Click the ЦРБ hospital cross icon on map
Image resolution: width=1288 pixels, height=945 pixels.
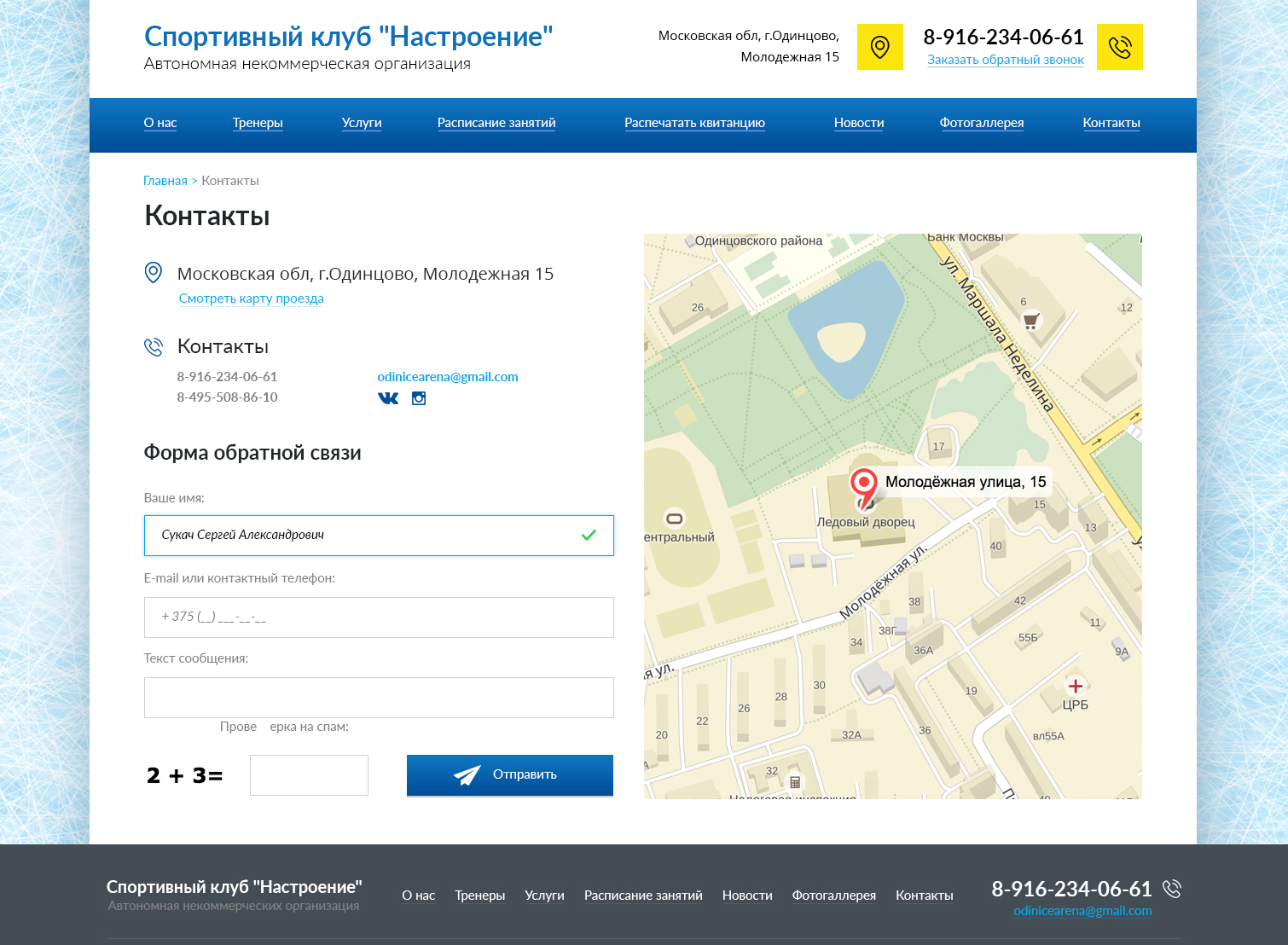point(1076,687)
